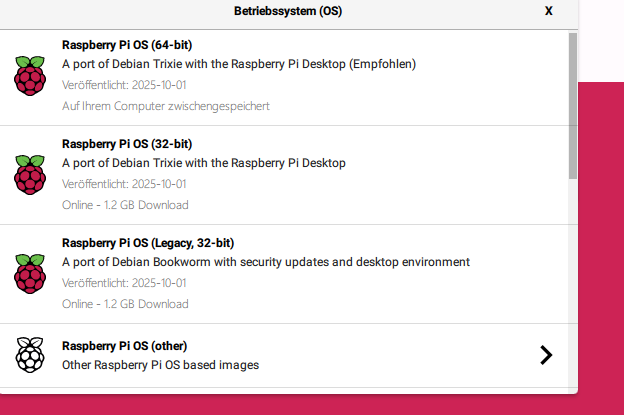Click the 'Betriebssystem (OS)' dialog header

pyautogui.click(x=288, y=11)
